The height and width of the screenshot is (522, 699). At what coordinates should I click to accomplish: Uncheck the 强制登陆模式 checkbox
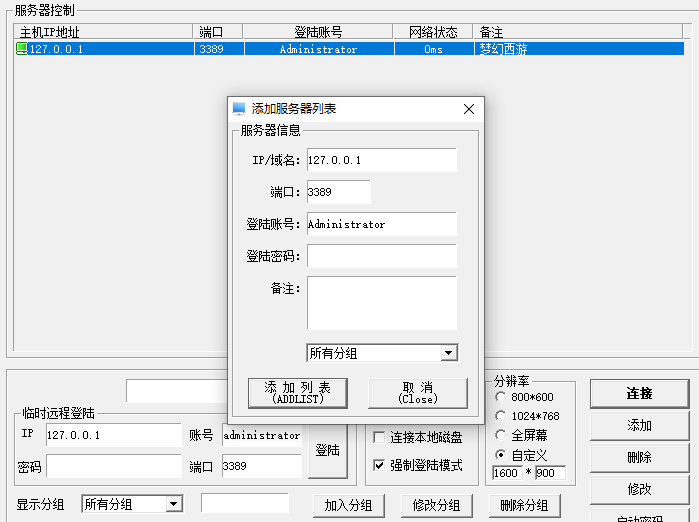[x=380, y=465]
